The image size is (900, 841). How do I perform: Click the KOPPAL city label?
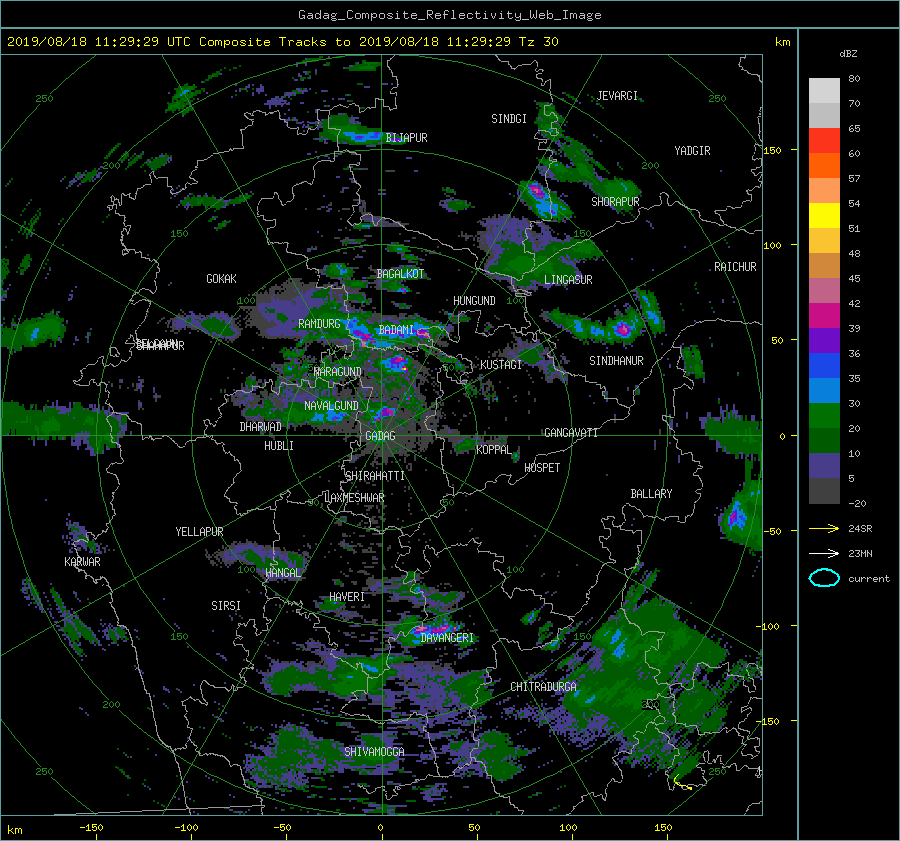(x=494, y=450)
